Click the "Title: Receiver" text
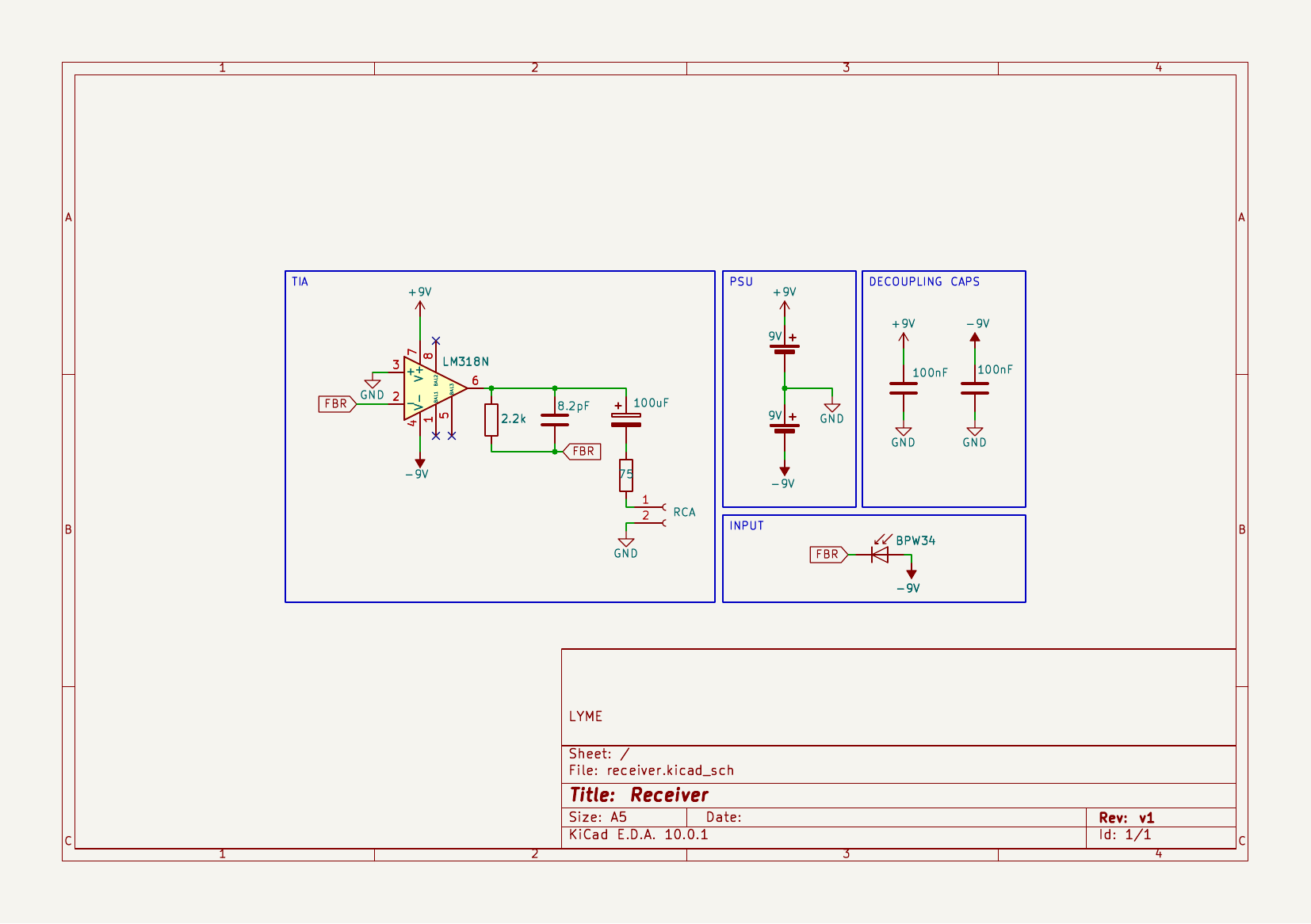 tap(639, 796)
